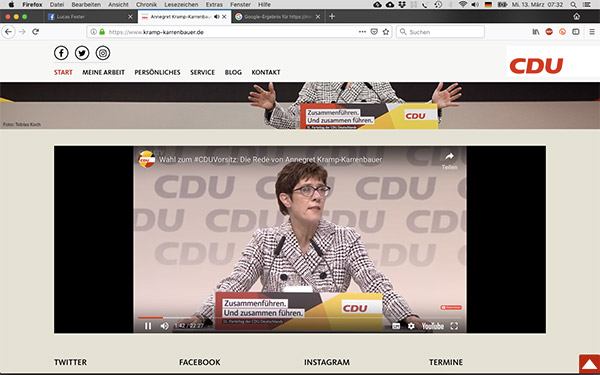Toggle the Firefox sidebar icon
The height and width of the screenshot is (375, 600).
click(576, 32)
